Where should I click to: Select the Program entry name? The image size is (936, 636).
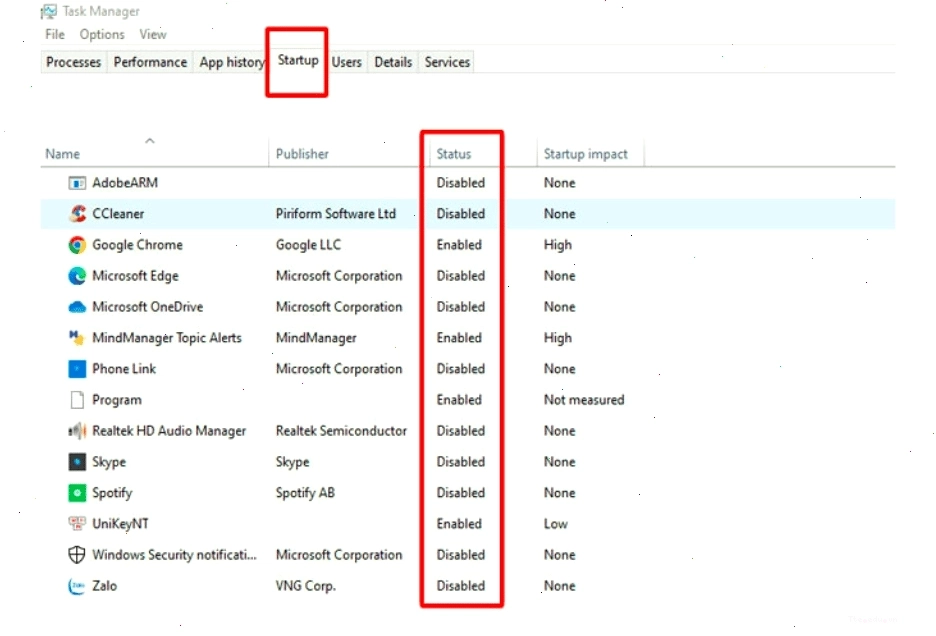(117, 400)
